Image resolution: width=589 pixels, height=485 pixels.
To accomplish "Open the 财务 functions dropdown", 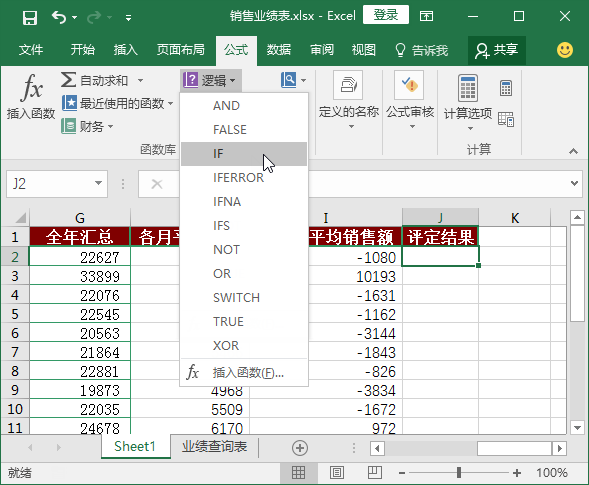I will (x=87, y=126).
